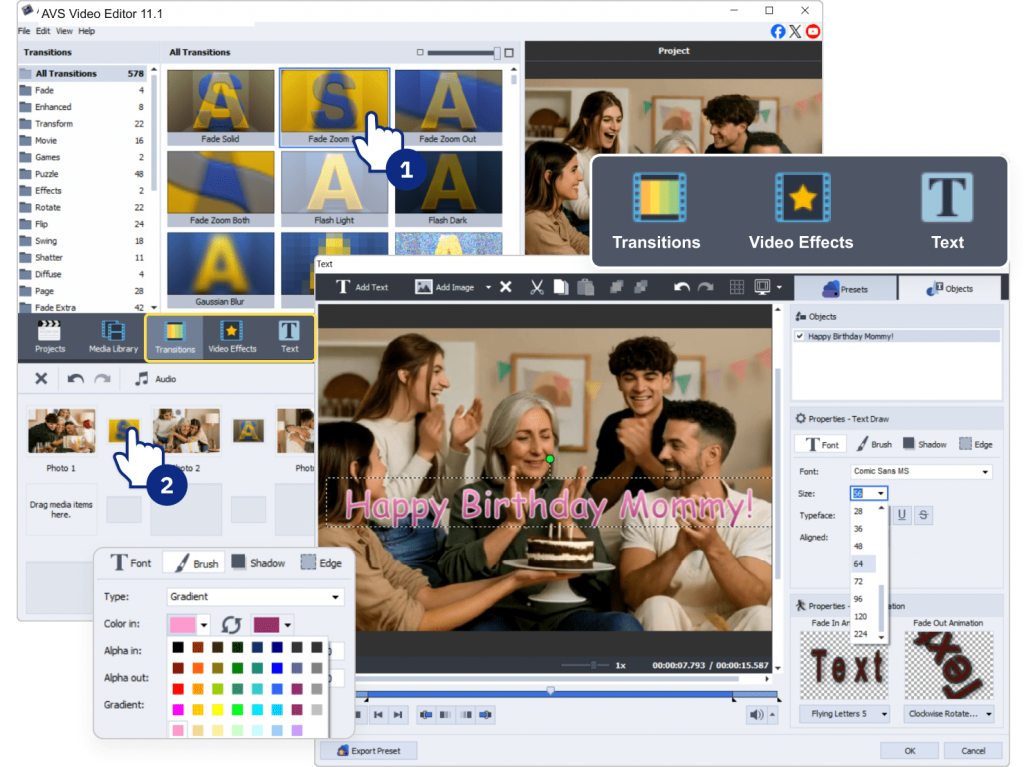Click the Cut scissors icon

pyautogui.click(x=537, y=287)
